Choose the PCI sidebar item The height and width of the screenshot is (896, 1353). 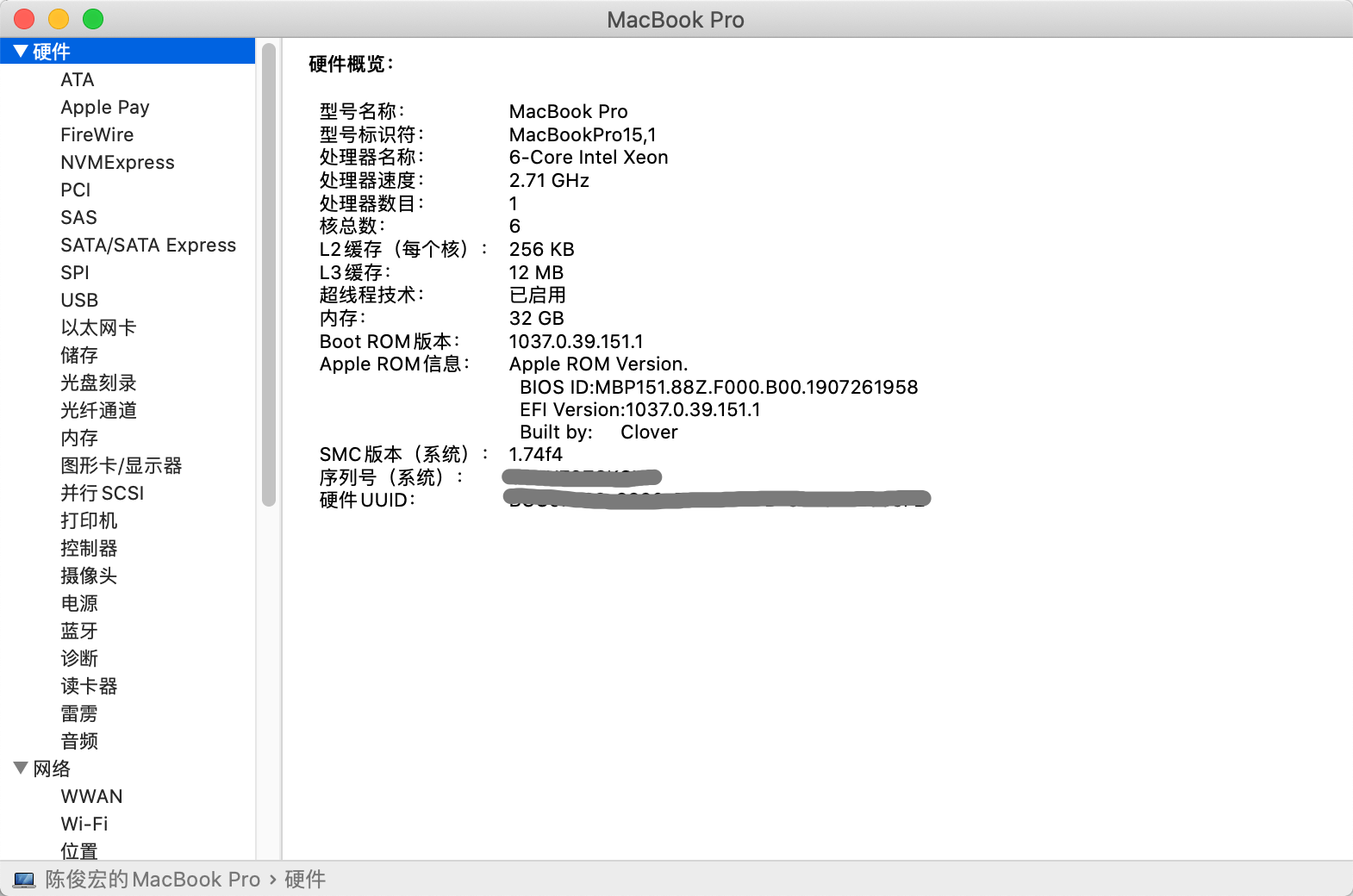coord(76,190)
